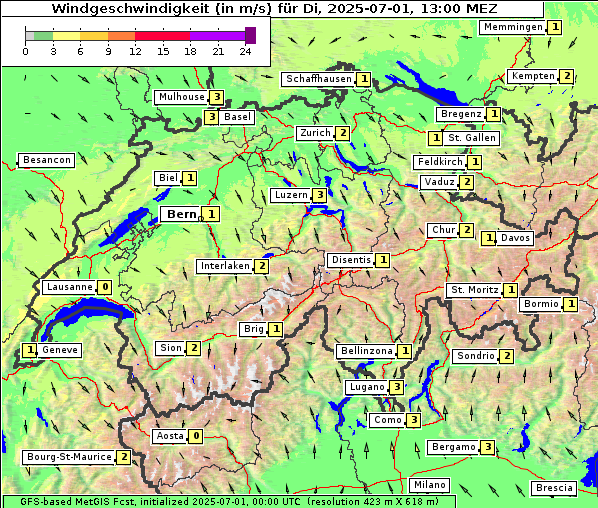The height and width of the screenshot is (508, 598).
Task: Select the Zurich wind speed badge
Action: (343, 133)
